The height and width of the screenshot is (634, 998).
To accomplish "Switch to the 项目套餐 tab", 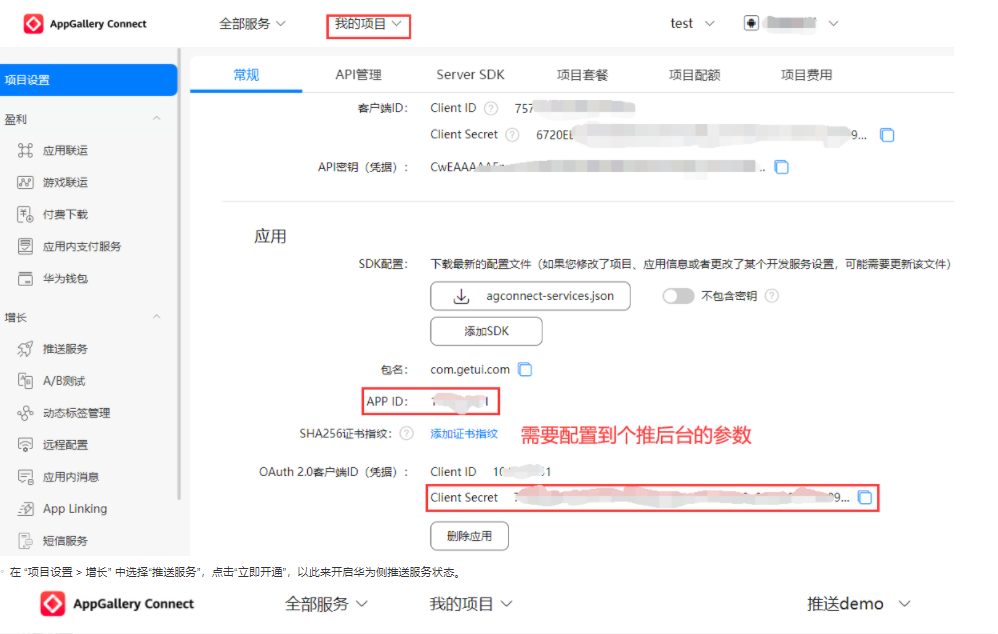I will tap(582, 75).
